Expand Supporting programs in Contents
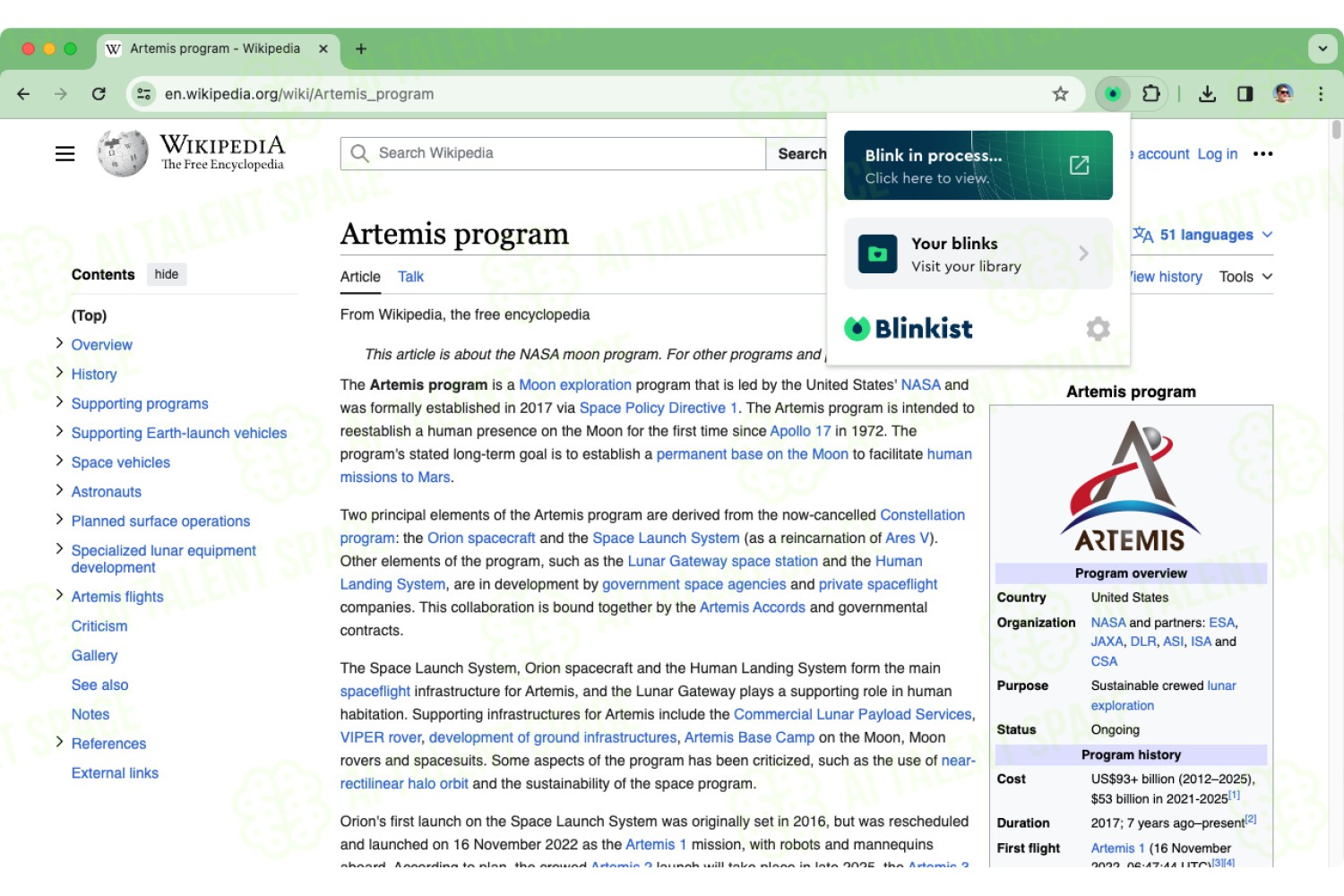Screen dimensions: 1344x896 (59, 402)
